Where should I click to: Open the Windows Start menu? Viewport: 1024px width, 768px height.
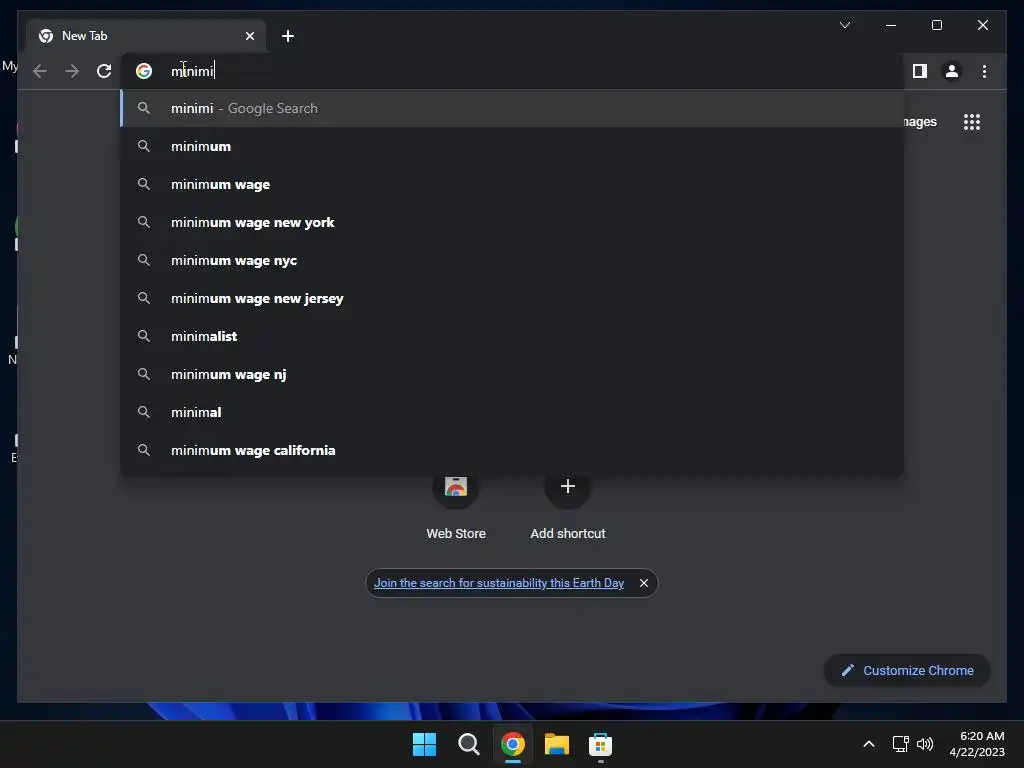424,744
